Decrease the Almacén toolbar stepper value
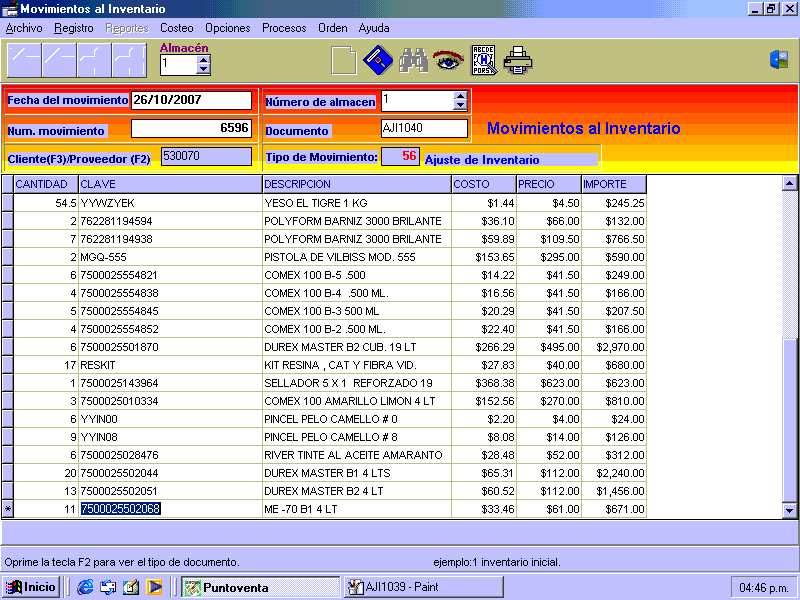Viewport: 800px width, 600px height. [x=204, y=70]
